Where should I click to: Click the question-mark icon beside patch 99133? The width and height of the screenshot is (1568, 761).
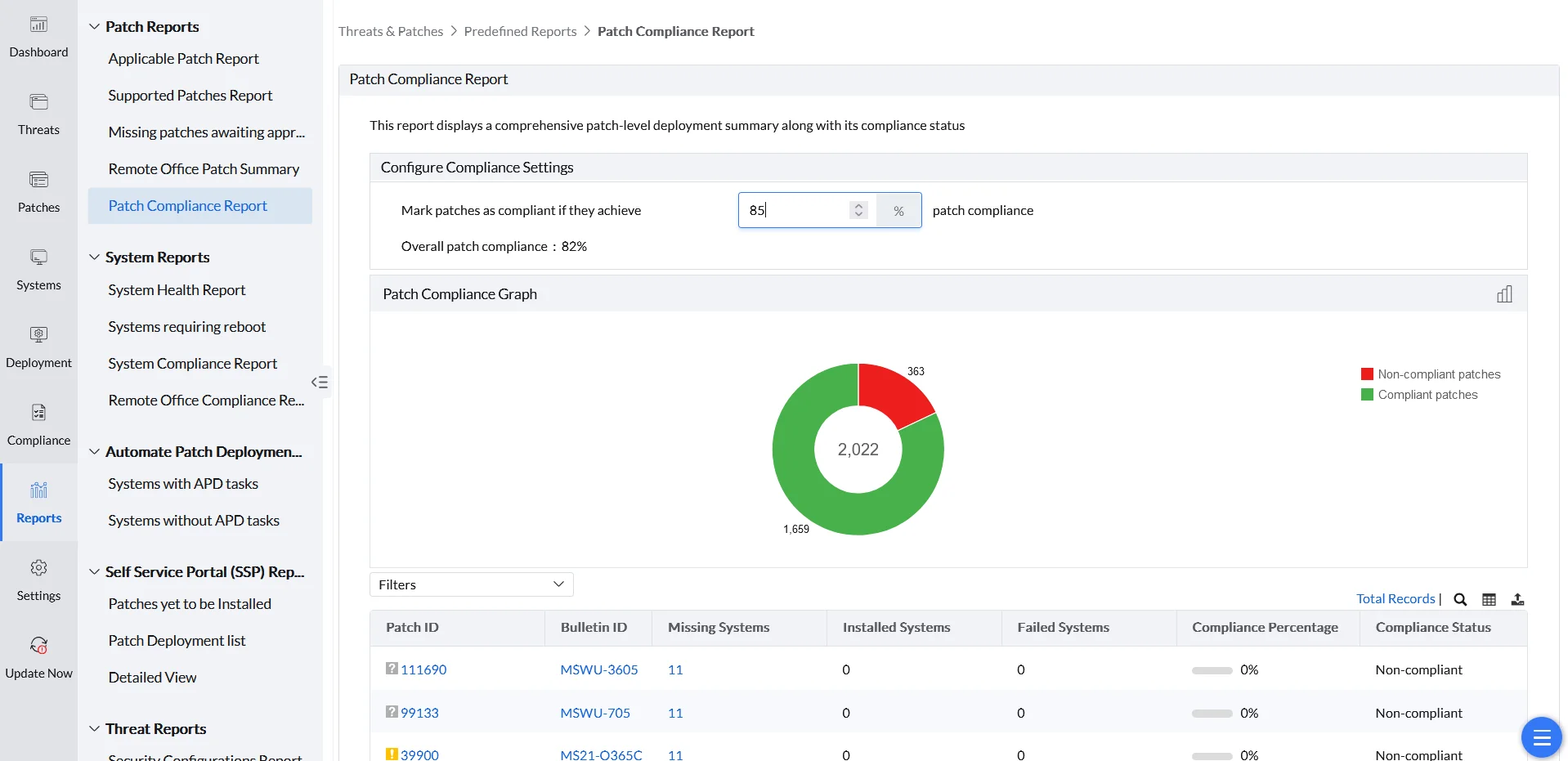(392, 712)
